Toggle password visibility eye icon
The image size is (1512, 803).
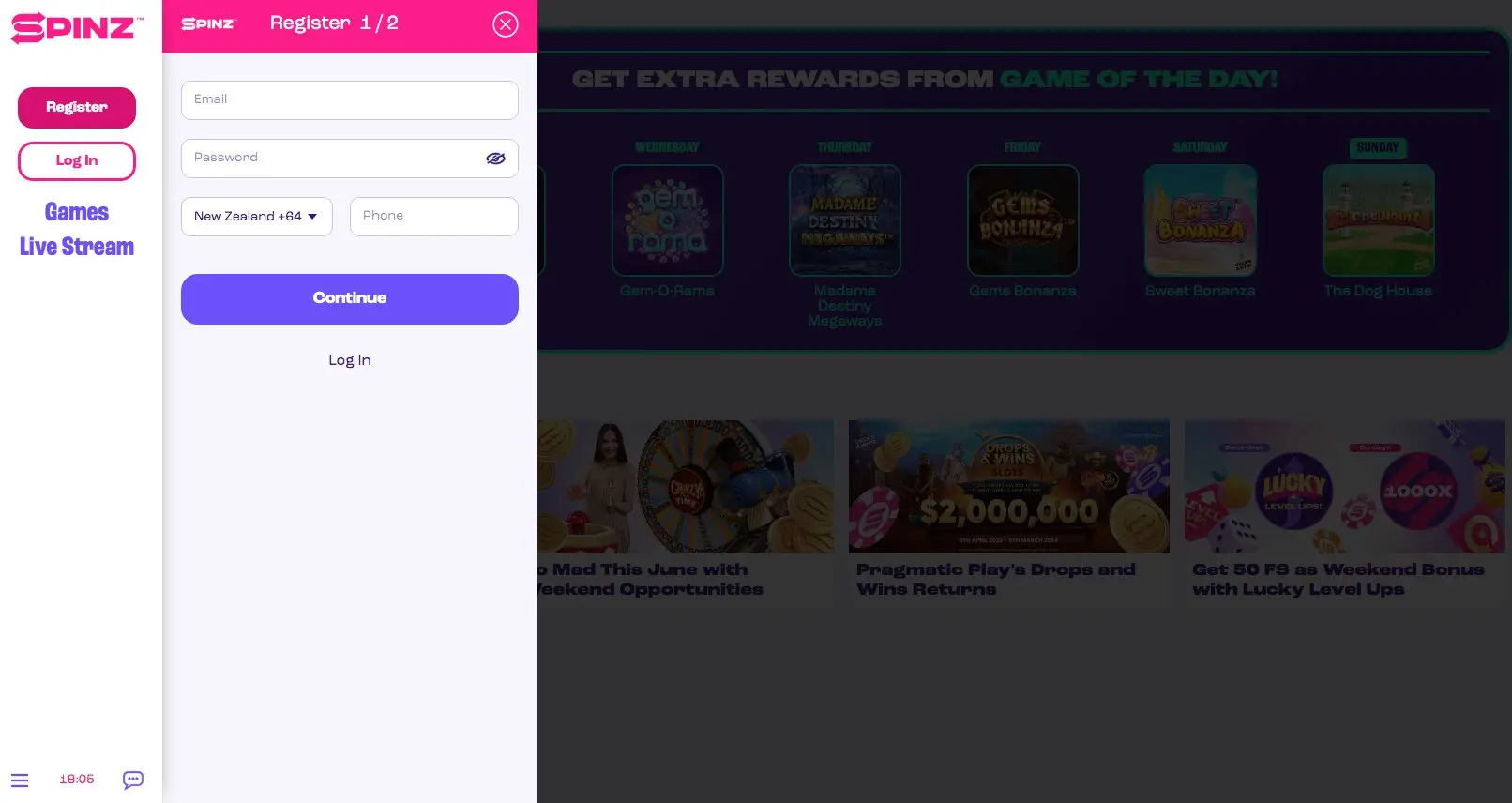coord(495,159)
